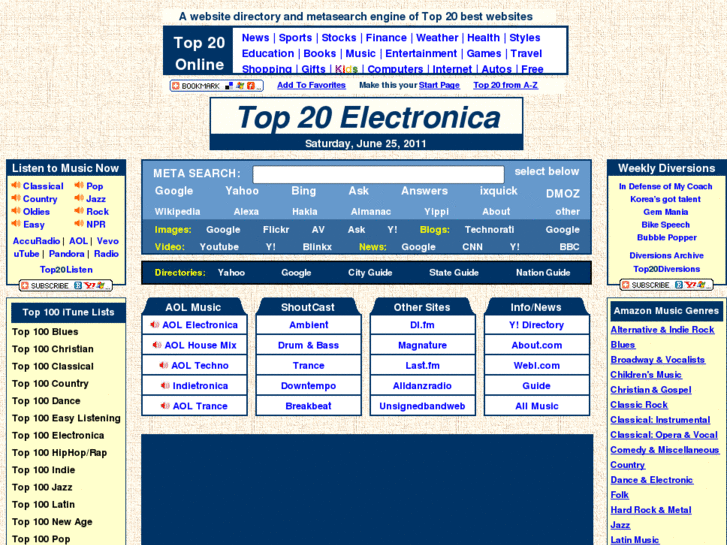This screenshot has height=545, width=727.
Task: Click the speaker icon beside Rock
Action: click(79, 211)
